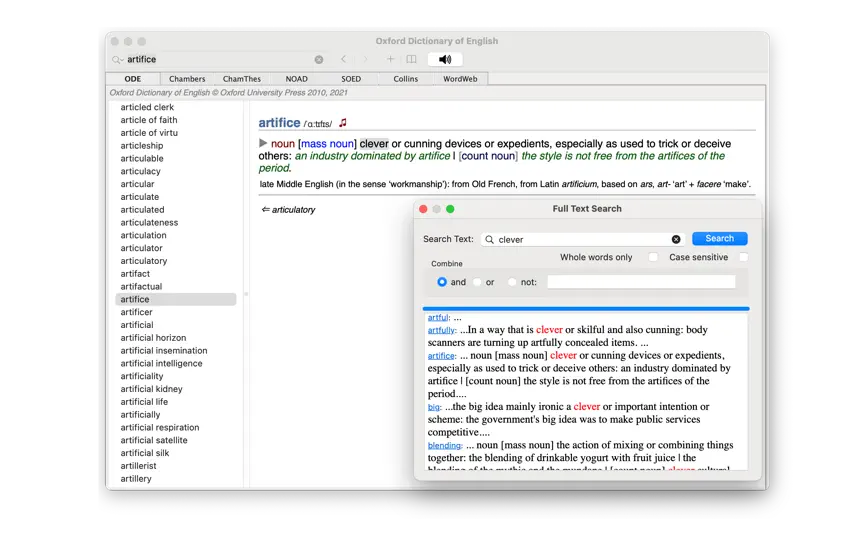Viewport: 864px width, 540px height.
Task: Select the 'or' combine radio button
Action: 477,282
